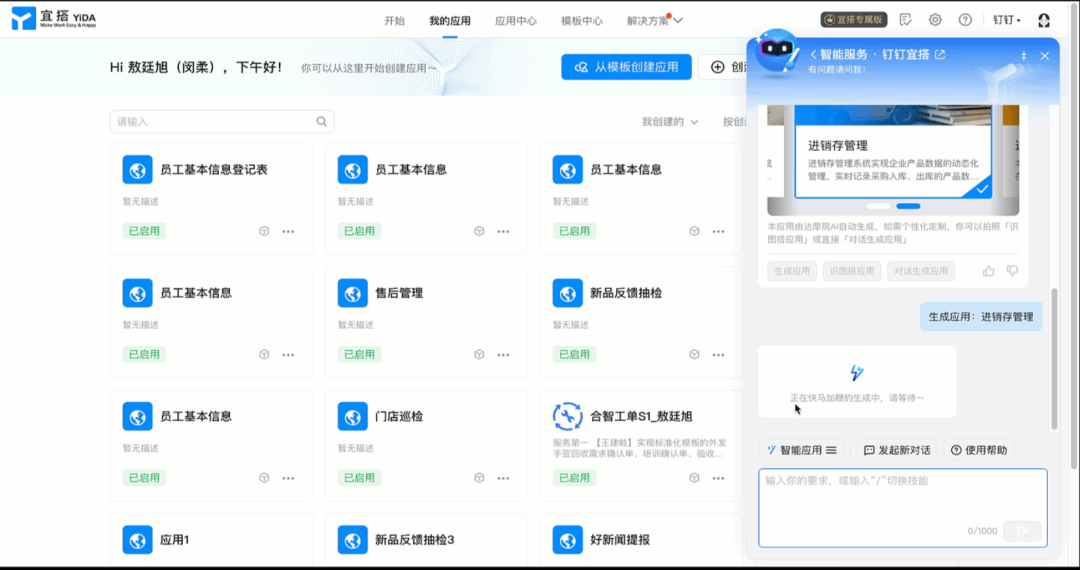Click the search magnifier icon in search box
1080x570 pixels.
point(321,122)
